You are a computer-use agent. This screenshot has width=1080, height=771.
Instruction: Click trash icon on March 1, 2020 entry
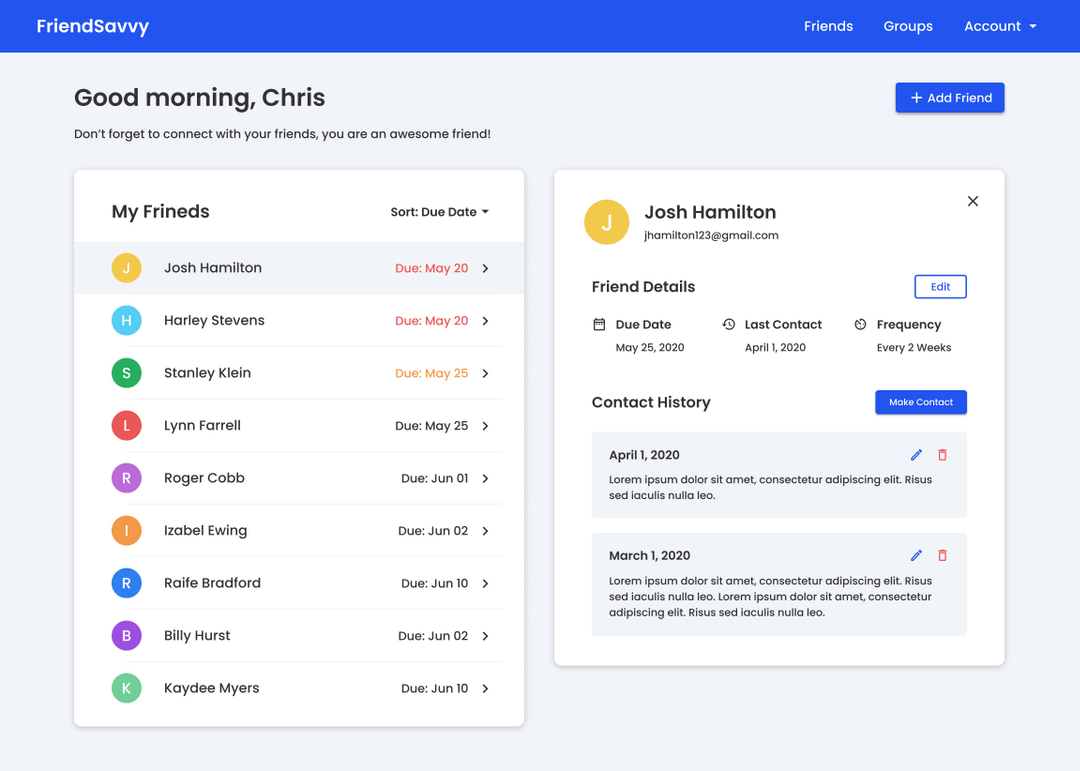pos(942,556)
